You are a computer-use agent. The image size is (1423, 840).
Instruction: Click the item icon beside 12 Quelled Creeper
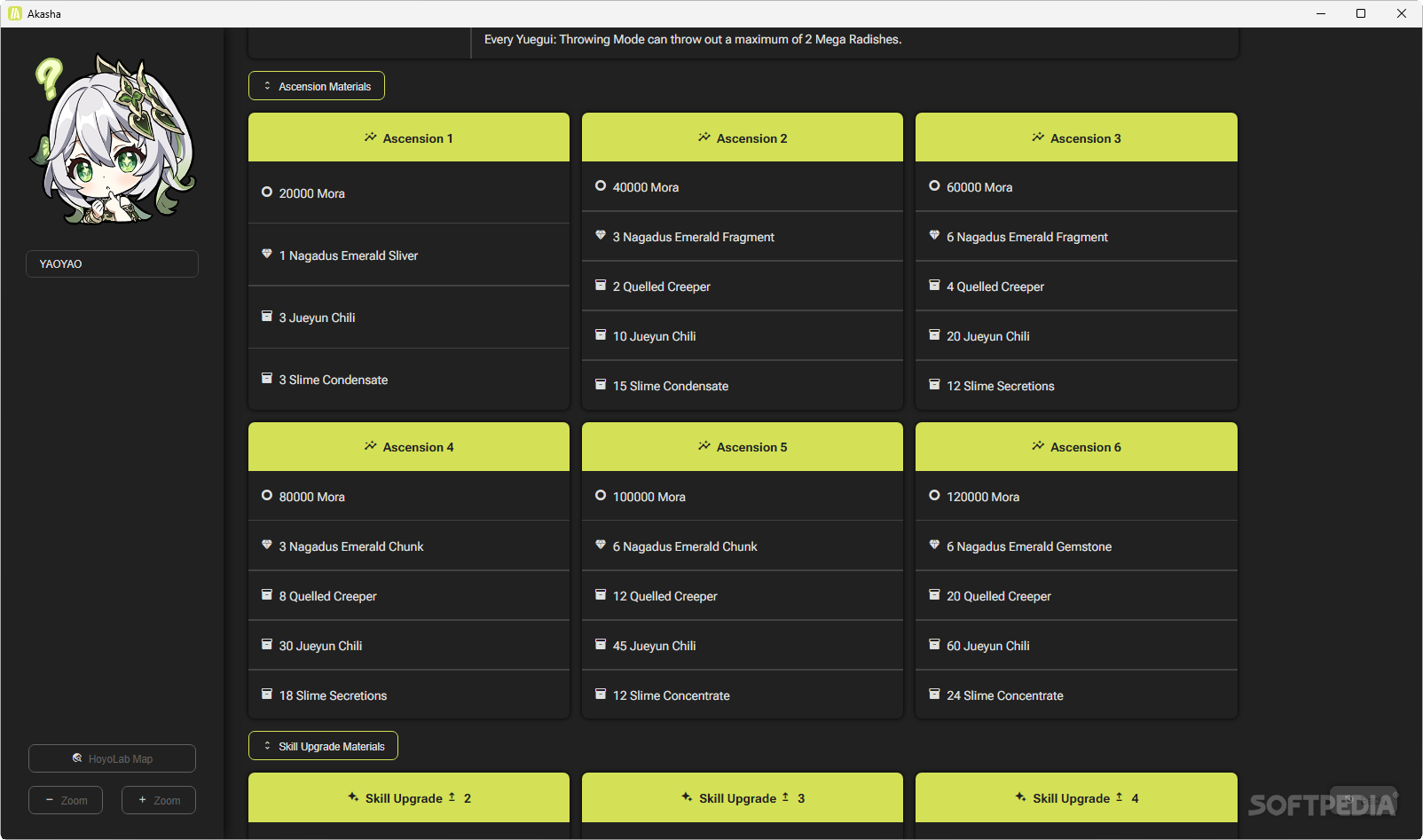601,594
